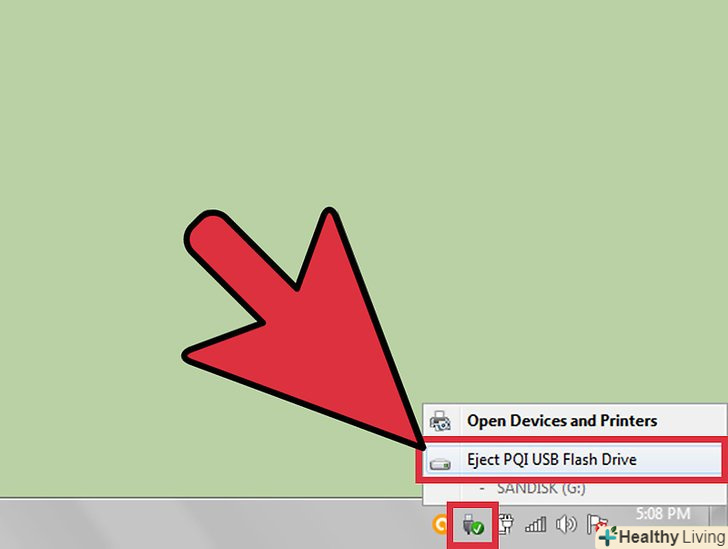Click the Show desktop button

click(x=719, y=516)
